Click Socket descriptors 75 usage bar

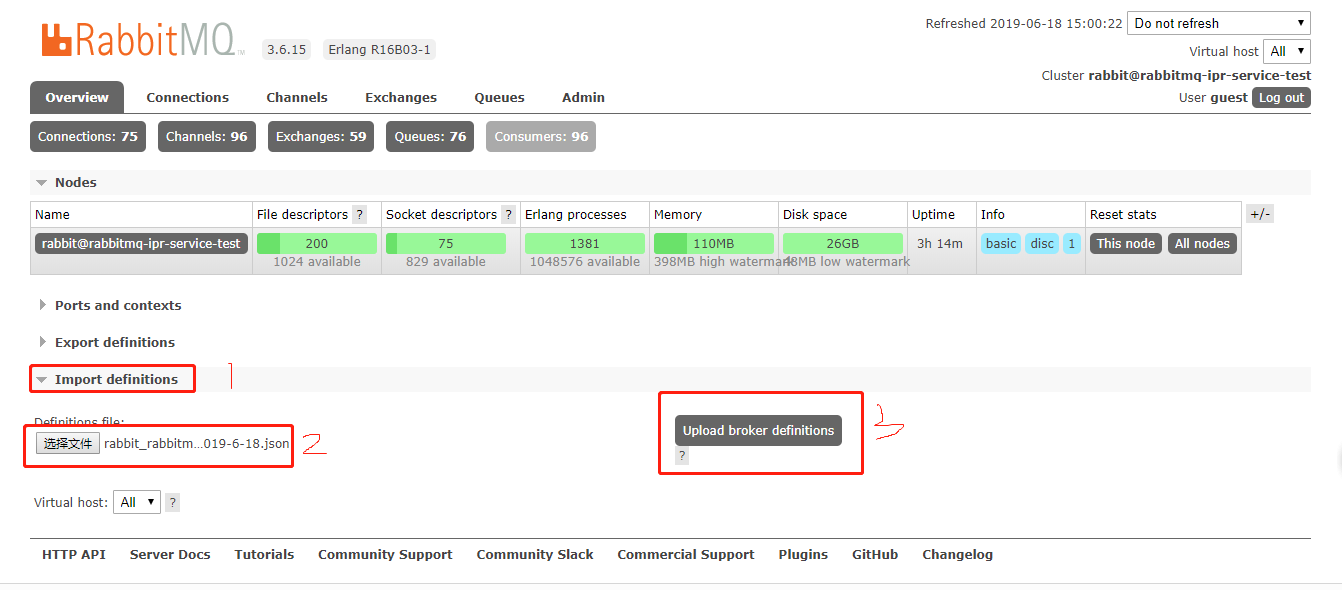(x=446, y=243)
